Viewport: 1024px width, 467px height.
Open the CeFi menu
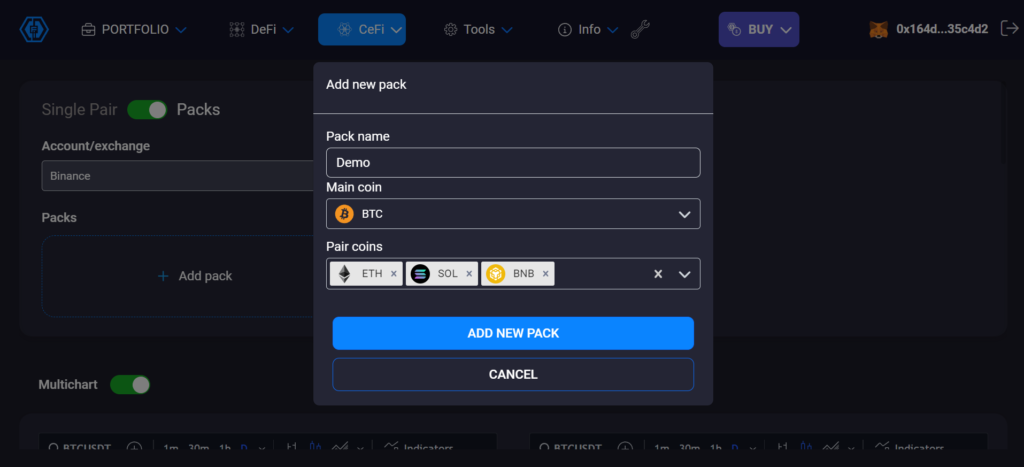coord(362,29)
